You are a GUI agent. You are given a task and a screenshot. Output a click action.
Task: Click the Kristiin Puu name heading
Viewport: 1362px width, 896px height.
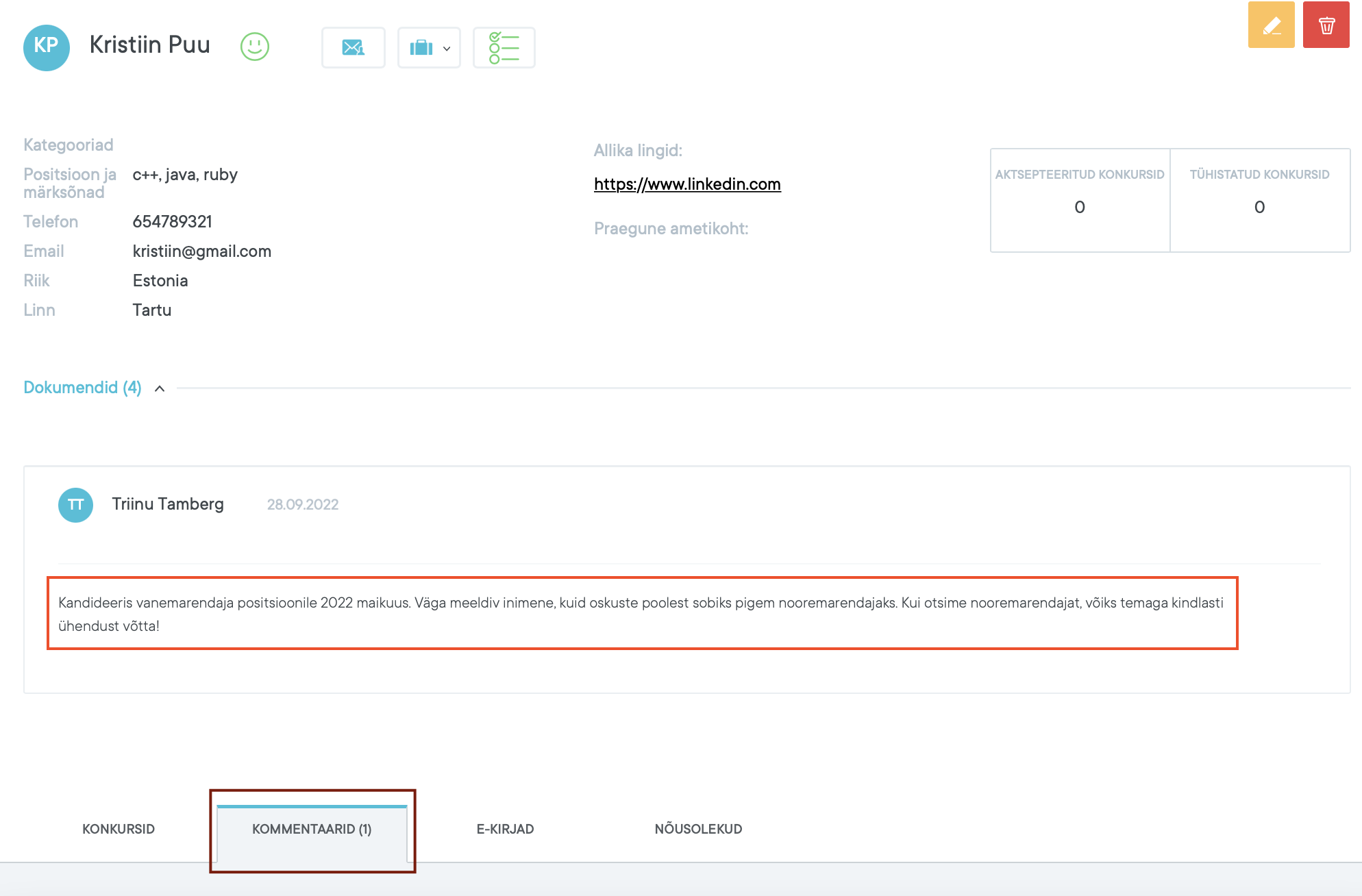point(150,45)
